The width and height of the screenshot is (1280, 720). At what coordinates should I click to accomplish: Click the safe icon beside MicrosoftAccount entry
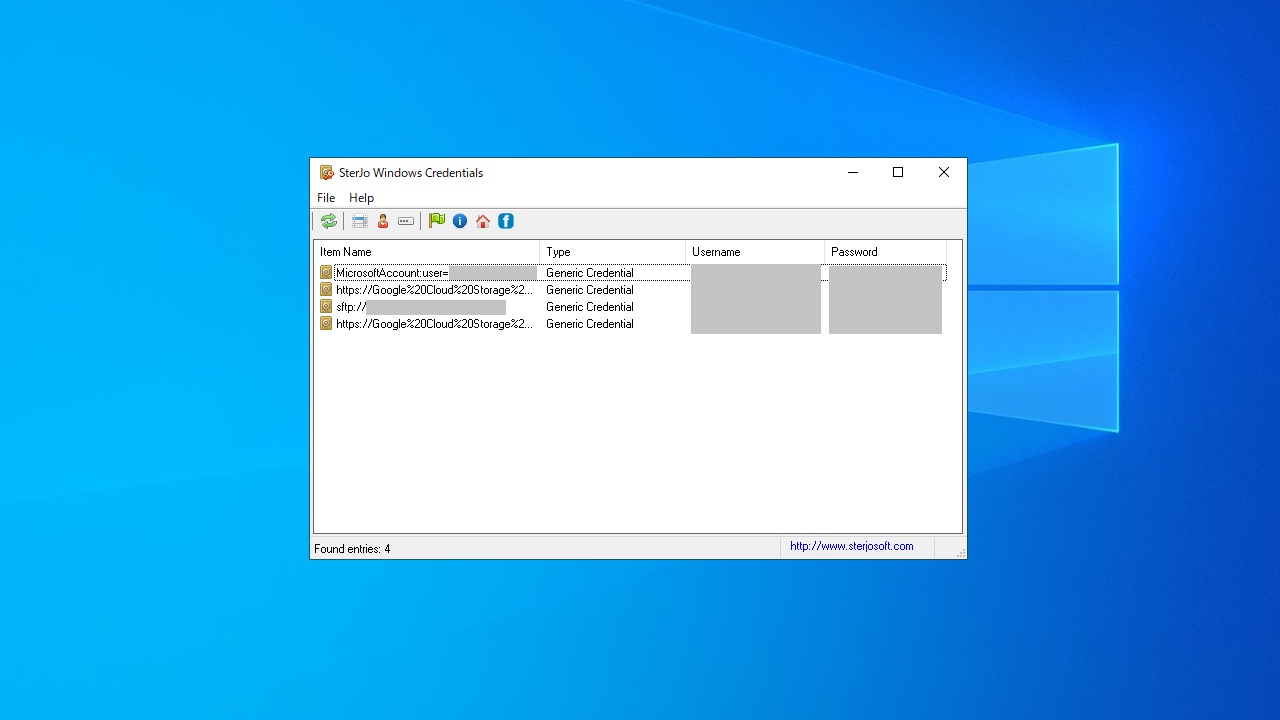326,272
